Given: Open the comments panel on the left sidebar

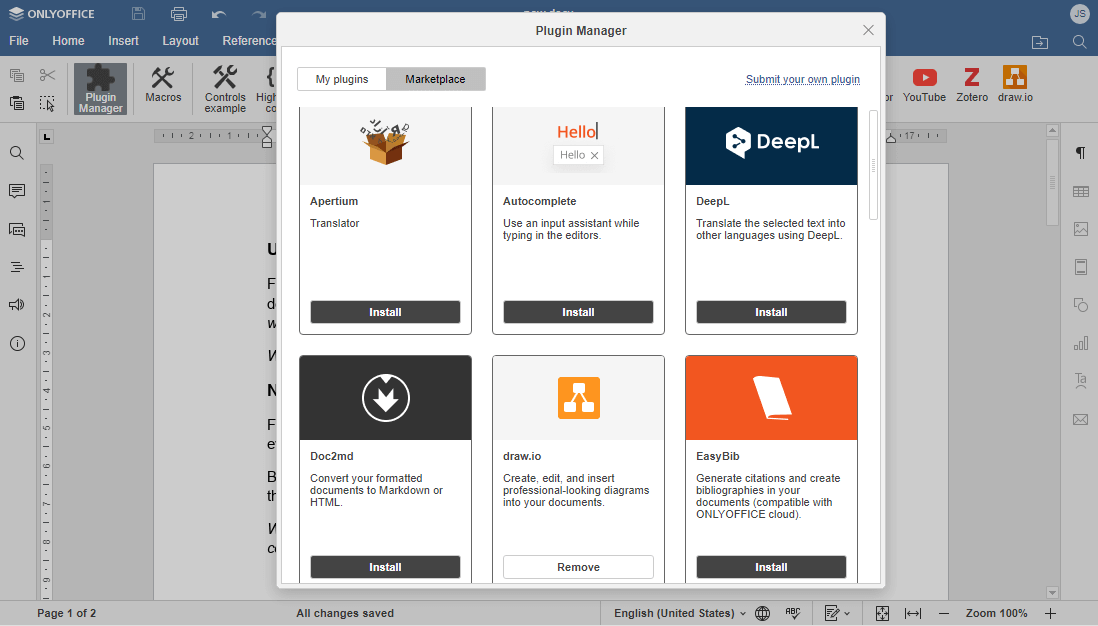Looking at the screenshot, I should coord(16,191).
